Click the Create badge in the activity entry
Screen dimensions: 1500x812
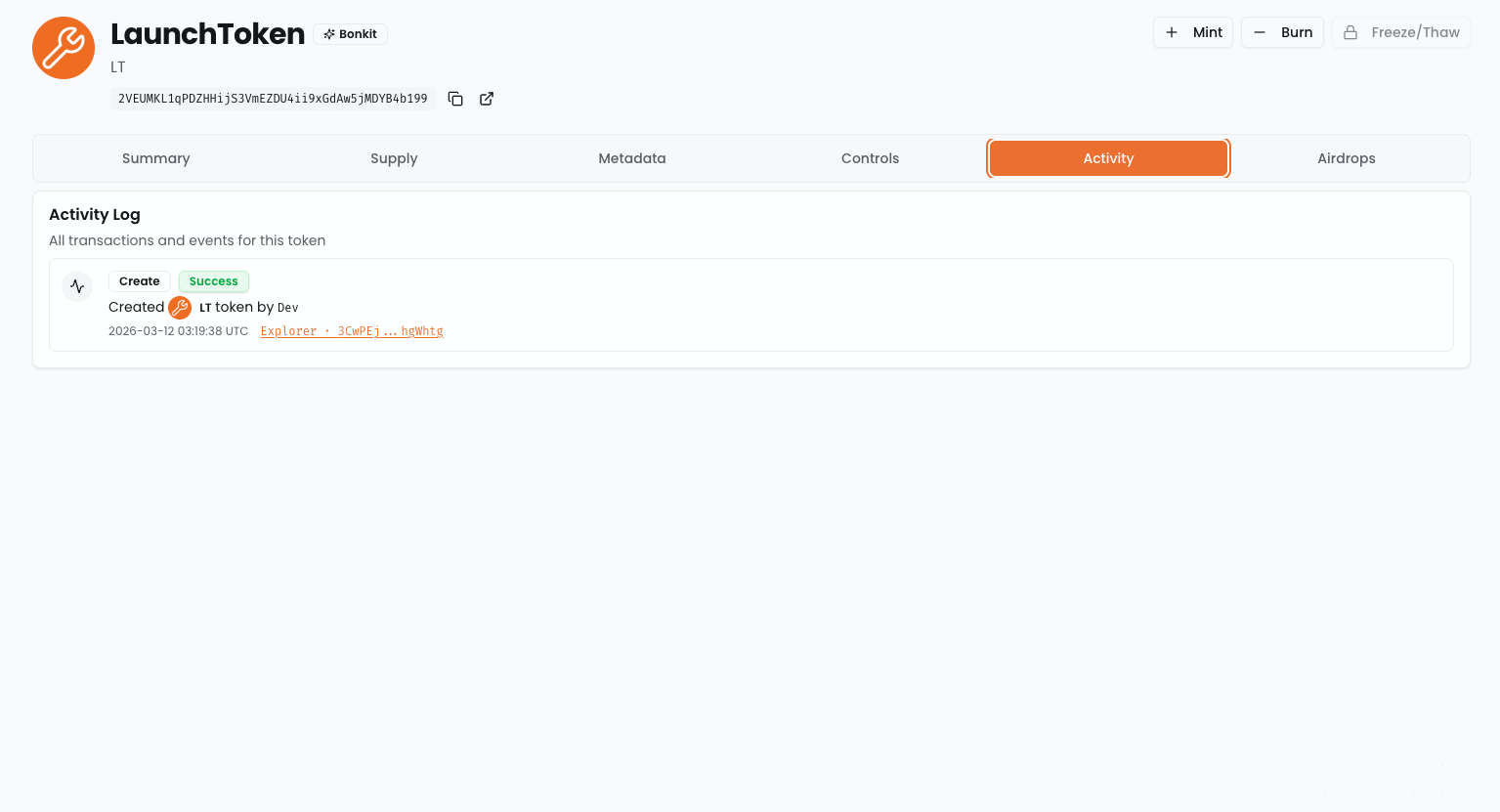coord(140,281)
